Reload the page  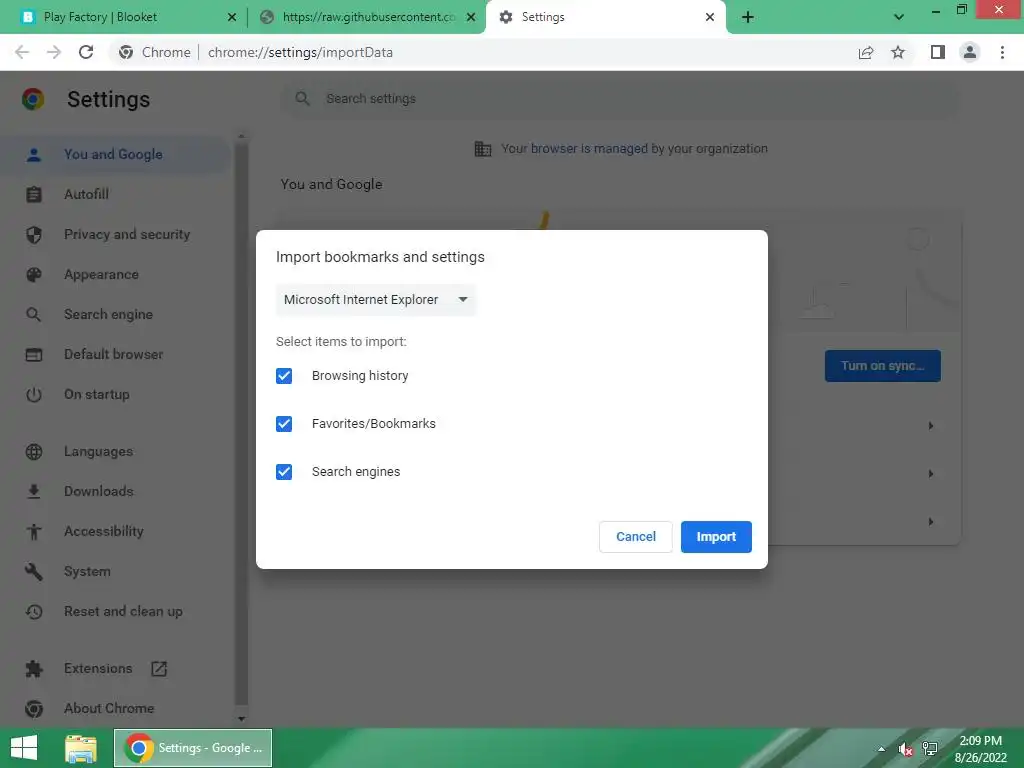pyautogui.click(x=86, y=52)
